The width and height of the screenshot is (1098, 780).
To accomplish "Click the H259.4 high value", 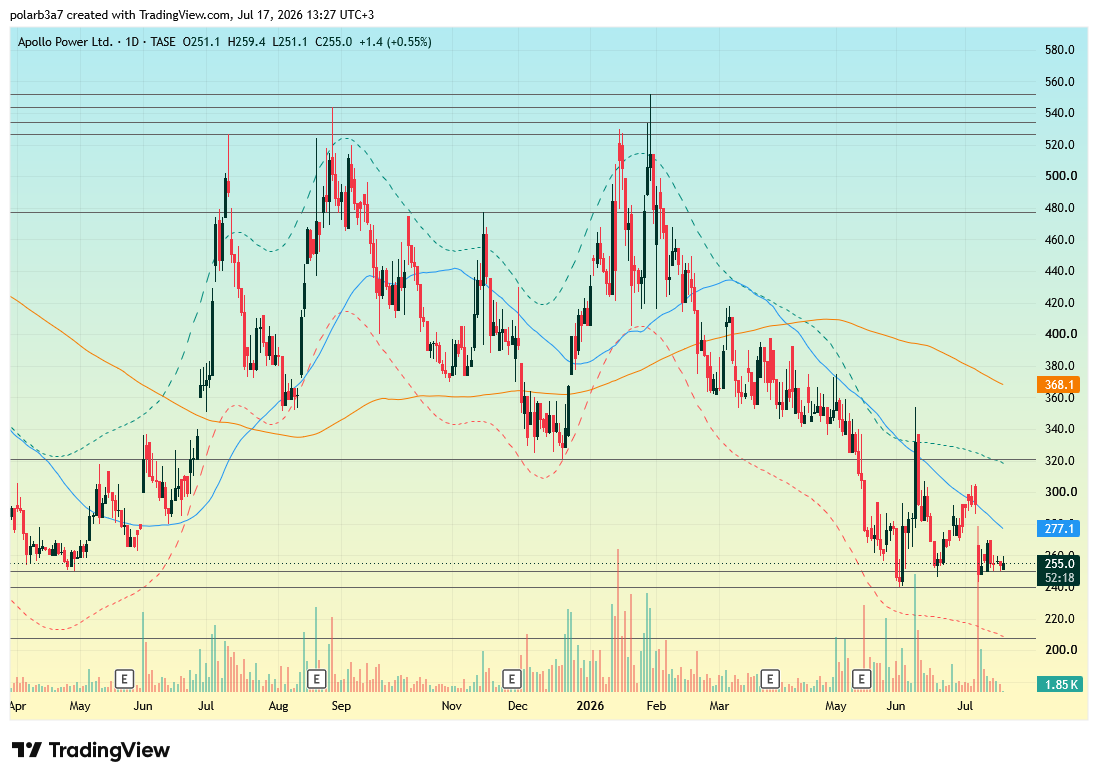I will tap(246, 42).
